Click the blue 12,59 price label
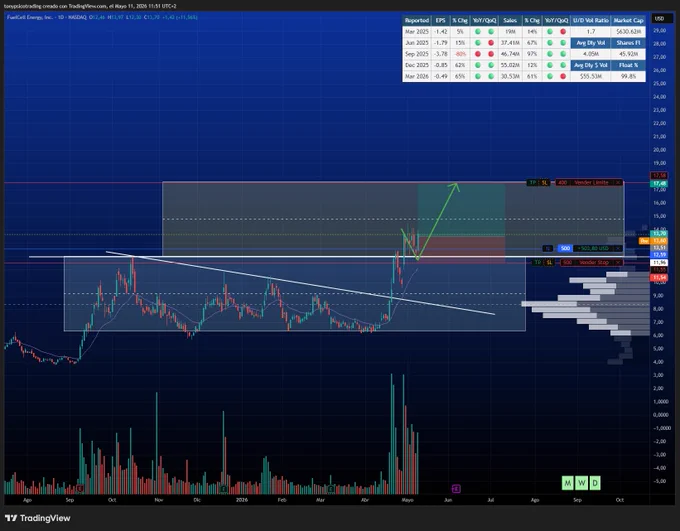The width and height of the screenshot is (680, 531). click(659, 255)
